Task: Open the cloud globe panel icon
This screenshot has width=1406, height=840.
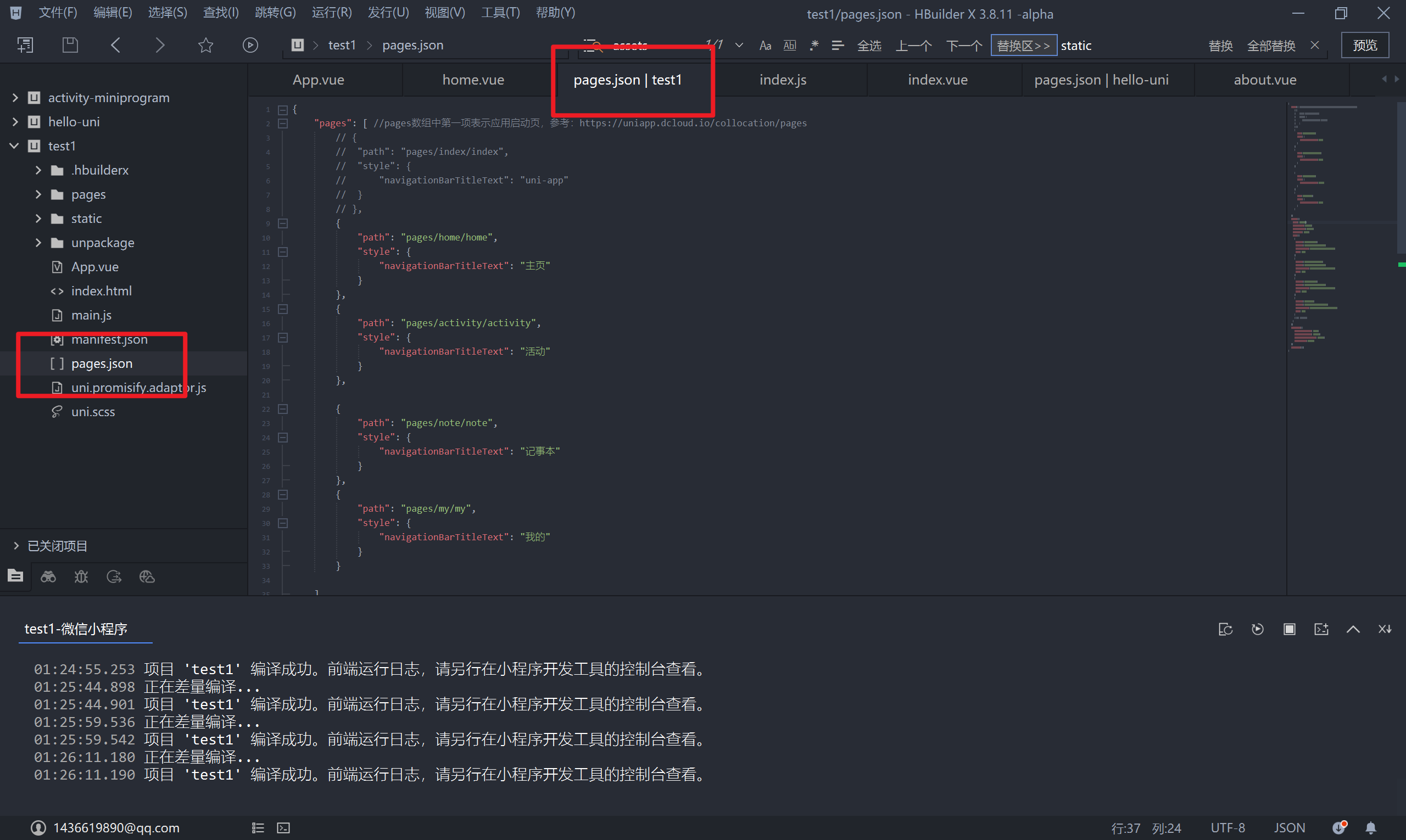Action: click(147, 576)
